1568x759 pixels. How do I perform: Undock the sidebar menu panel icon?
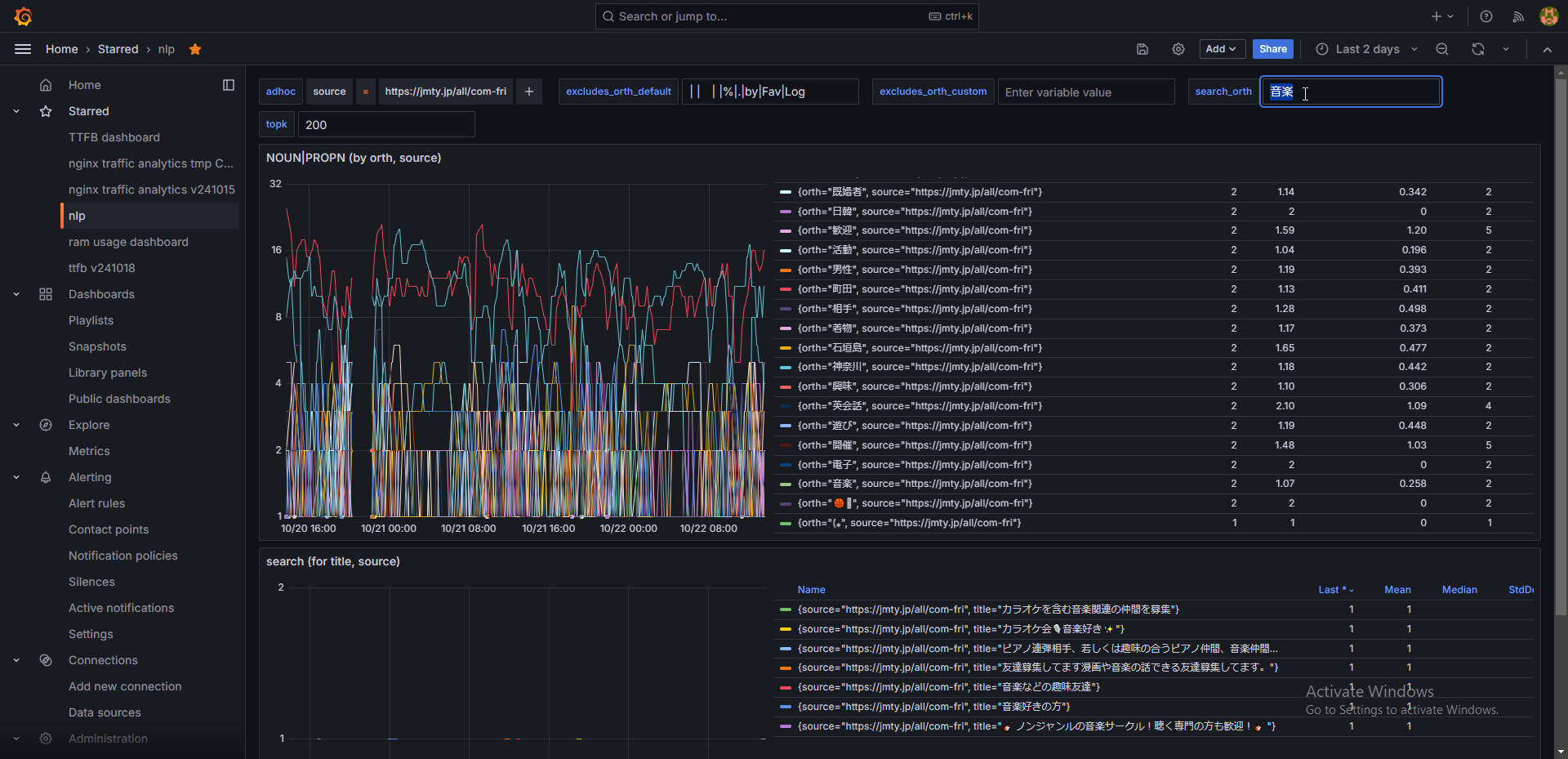pos(229,85)
